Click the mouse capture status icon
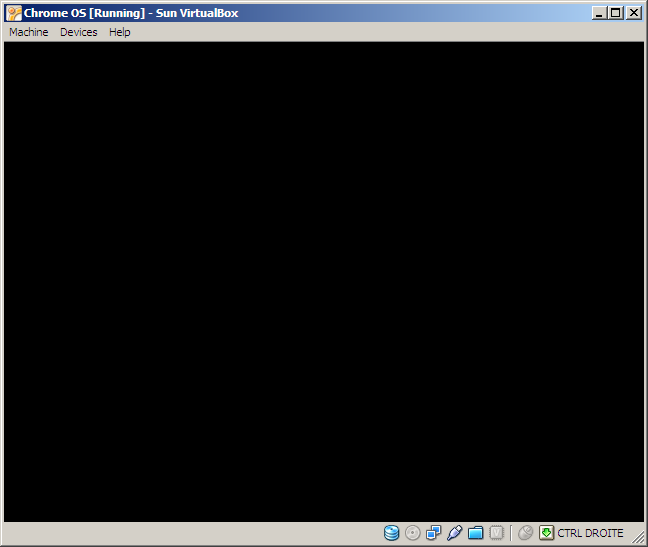This screenshot has height=547, width=648. click(x=525, y=533)
